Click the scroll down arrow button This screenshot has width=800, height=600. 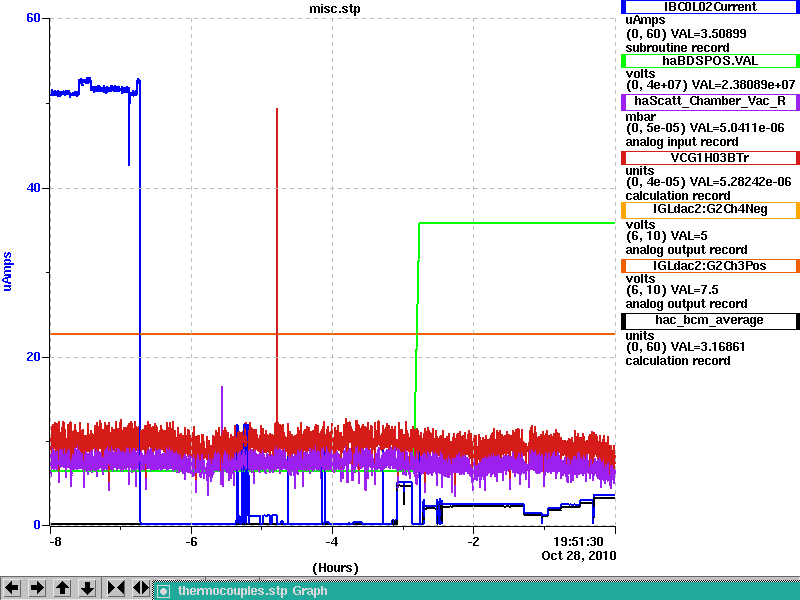88,588
